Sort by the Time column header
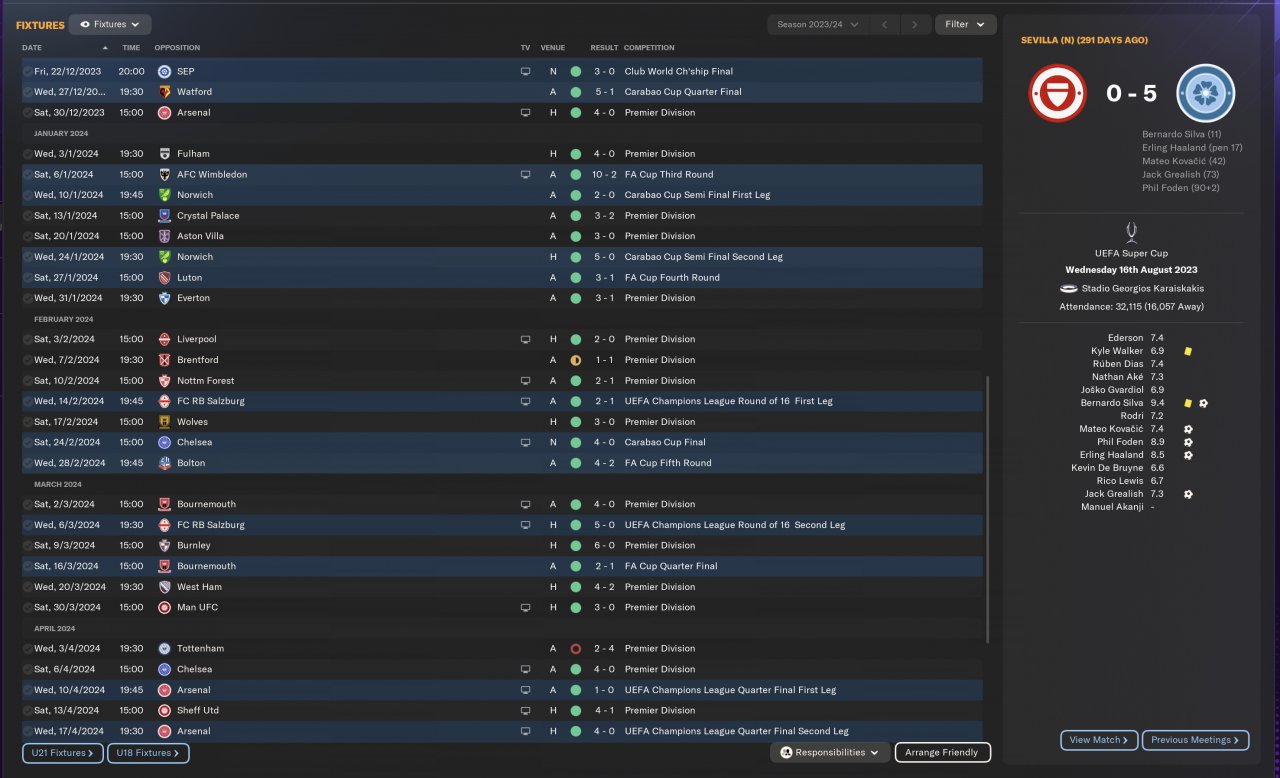The width and height of the screenshot is (1280, 778). click(131, 48)
